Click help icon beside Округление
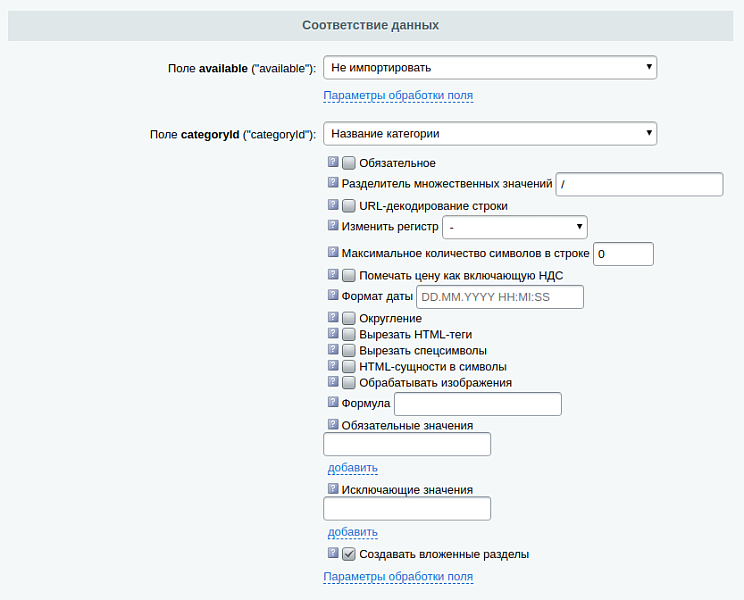 click(333, 318)
